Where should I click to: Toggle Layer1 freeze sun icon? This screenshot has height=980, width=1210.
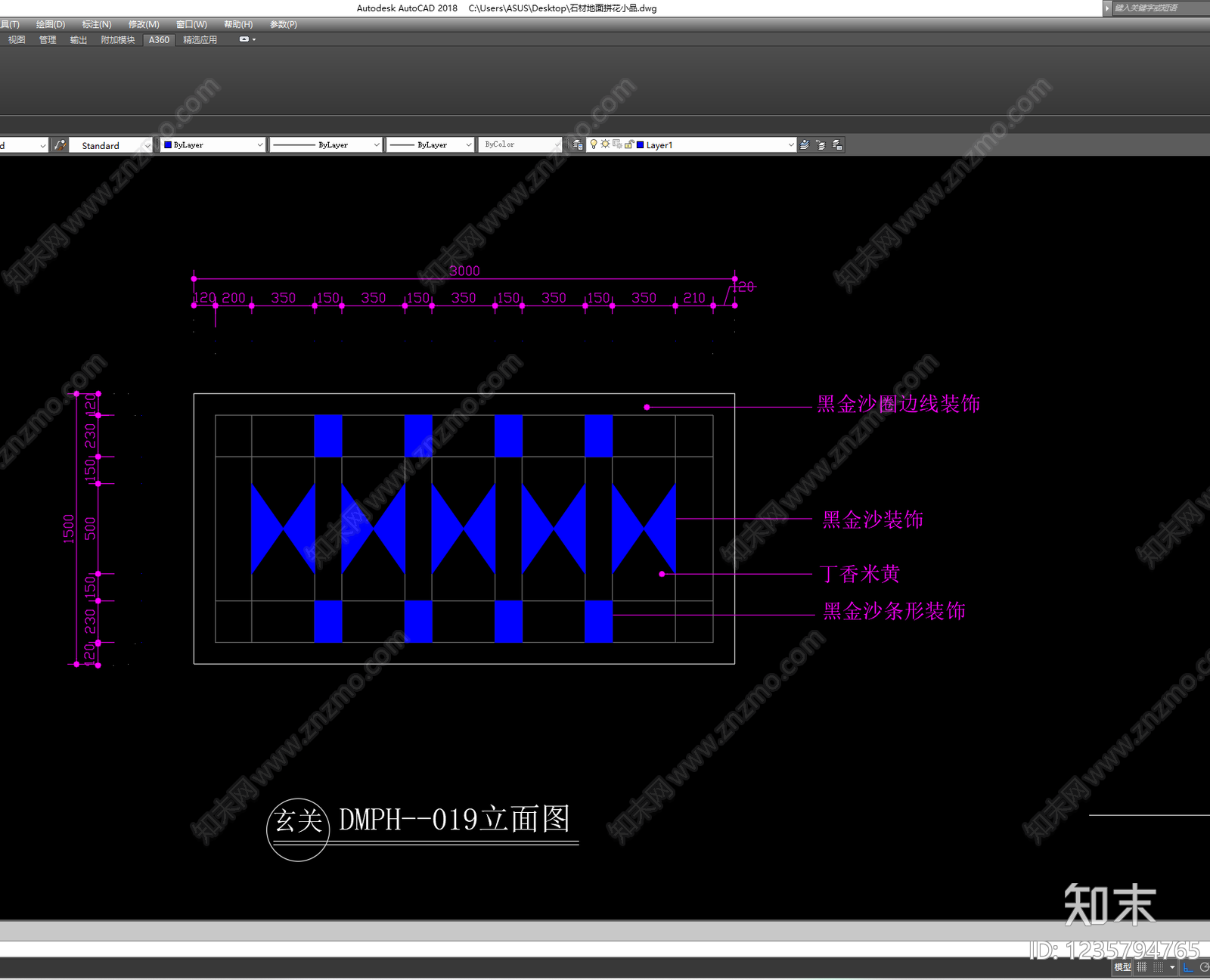(605, 144)
